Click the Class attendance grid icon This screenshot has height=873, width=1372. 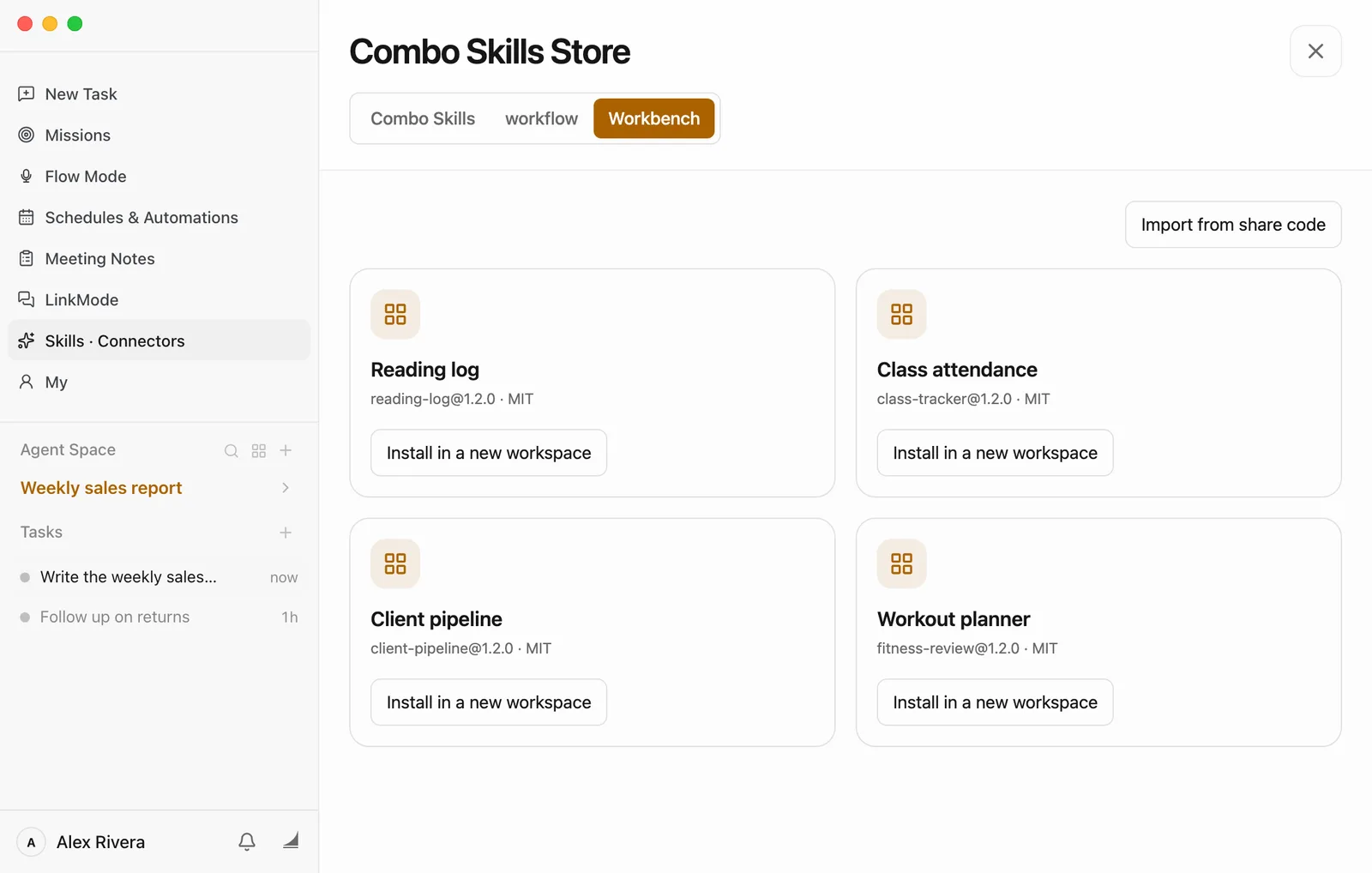pyautogui.click(x=901, y=314)
